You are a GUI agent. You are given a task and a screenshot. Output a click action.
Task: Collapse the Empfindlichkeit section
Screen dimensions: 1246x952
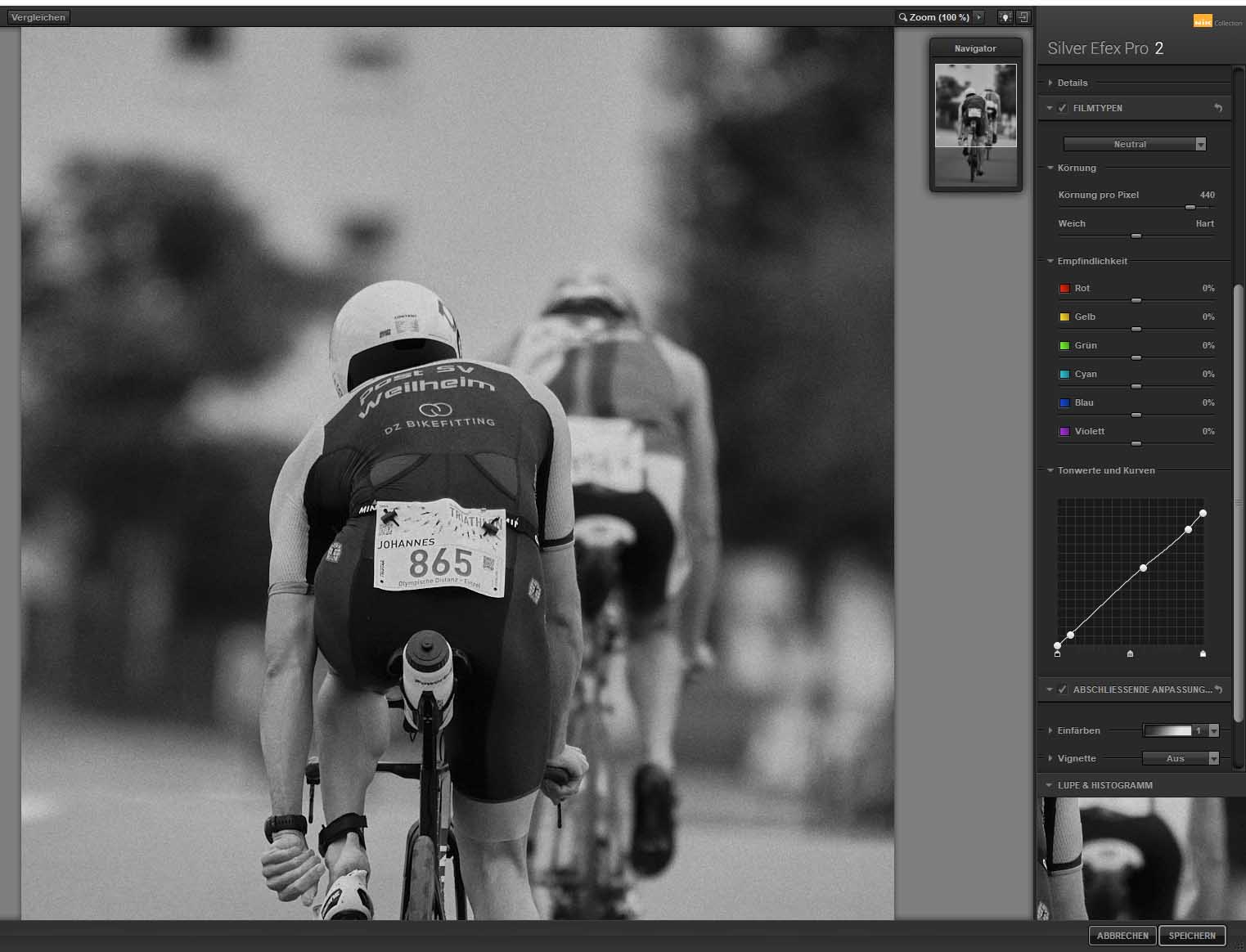click(1050, 261)
